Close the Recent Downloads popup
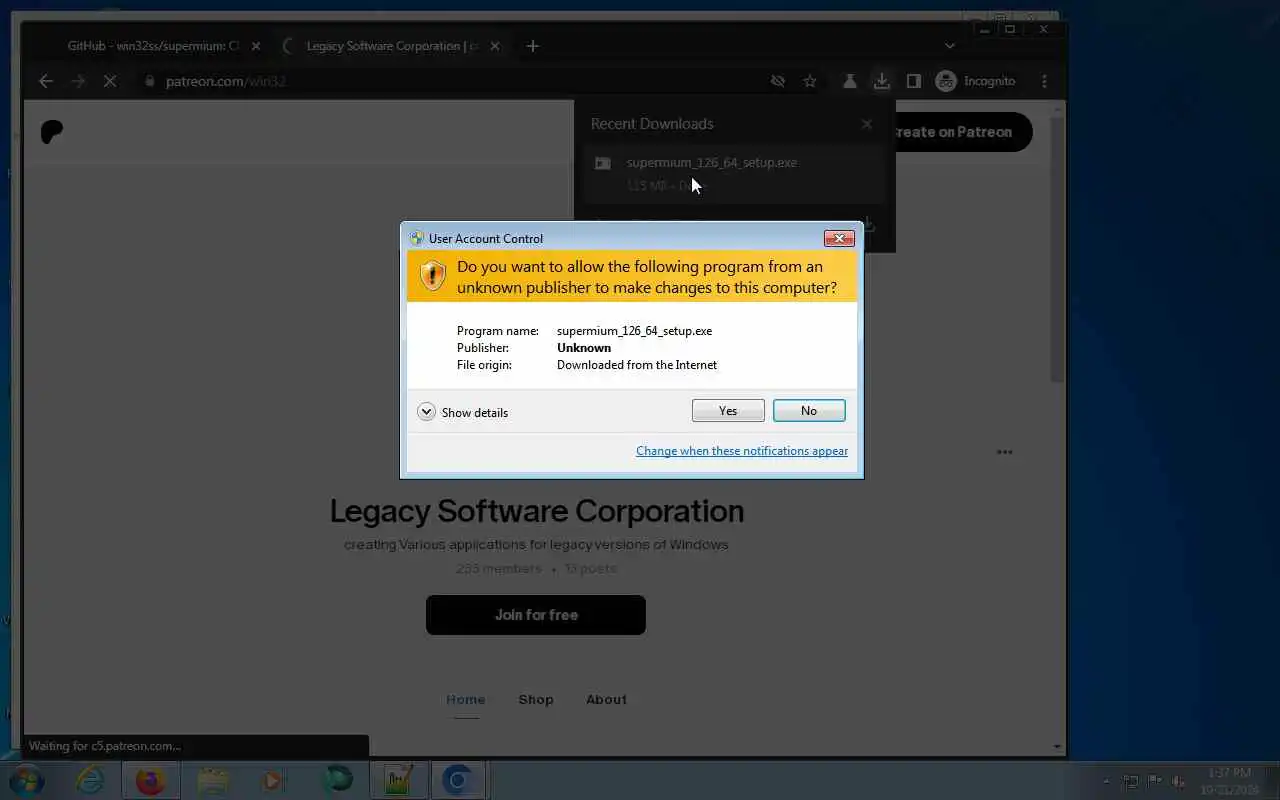 867,124
